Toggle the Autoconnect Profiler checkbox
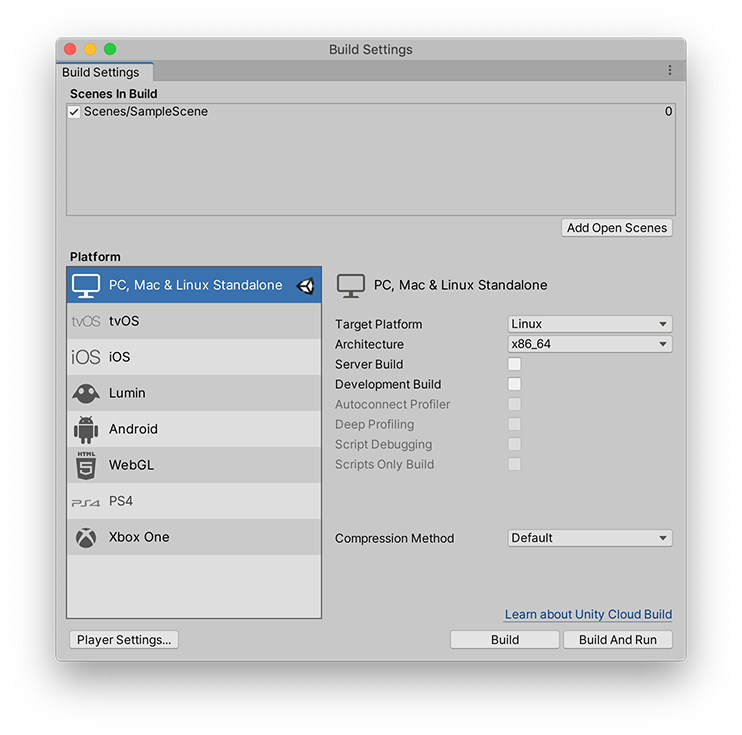The height and width of the screenshot is (735, 742). coord(514,404)
